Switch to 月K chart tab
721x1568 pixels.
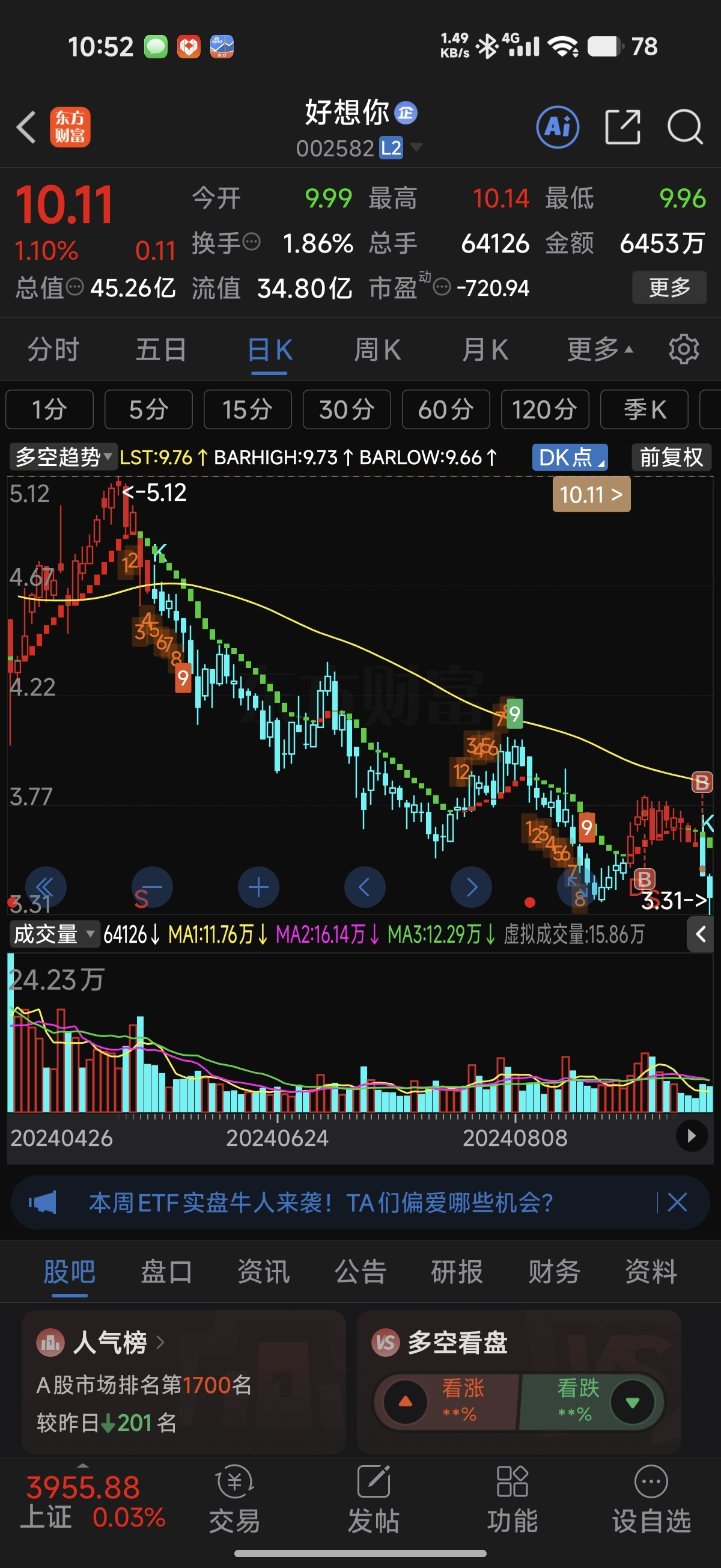485,349
